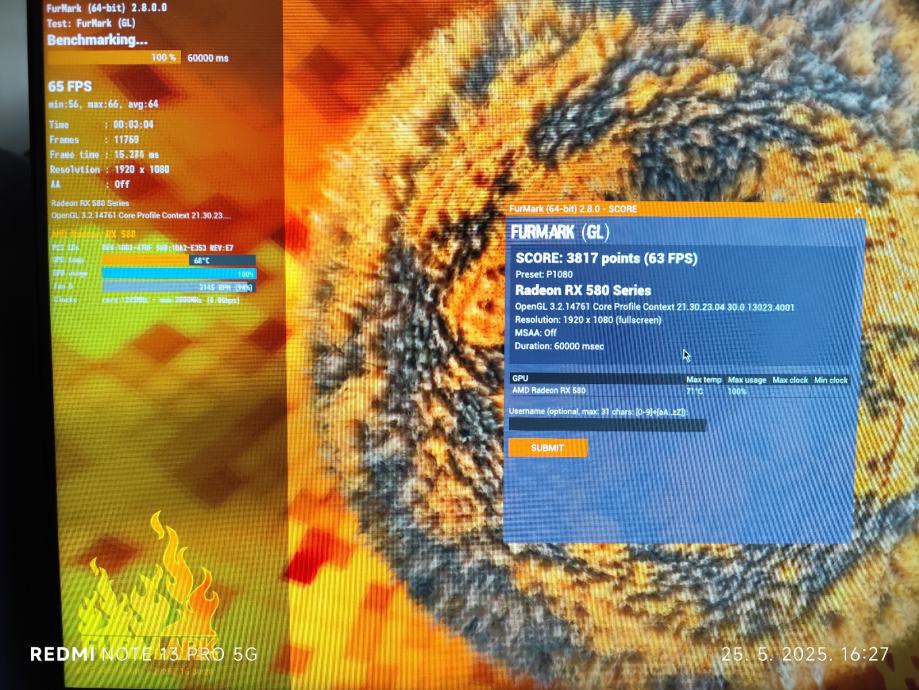The height and width of the screenshot is (690, 919).
Task: Click the '71°C' max temp value
Action: (695, 391)
